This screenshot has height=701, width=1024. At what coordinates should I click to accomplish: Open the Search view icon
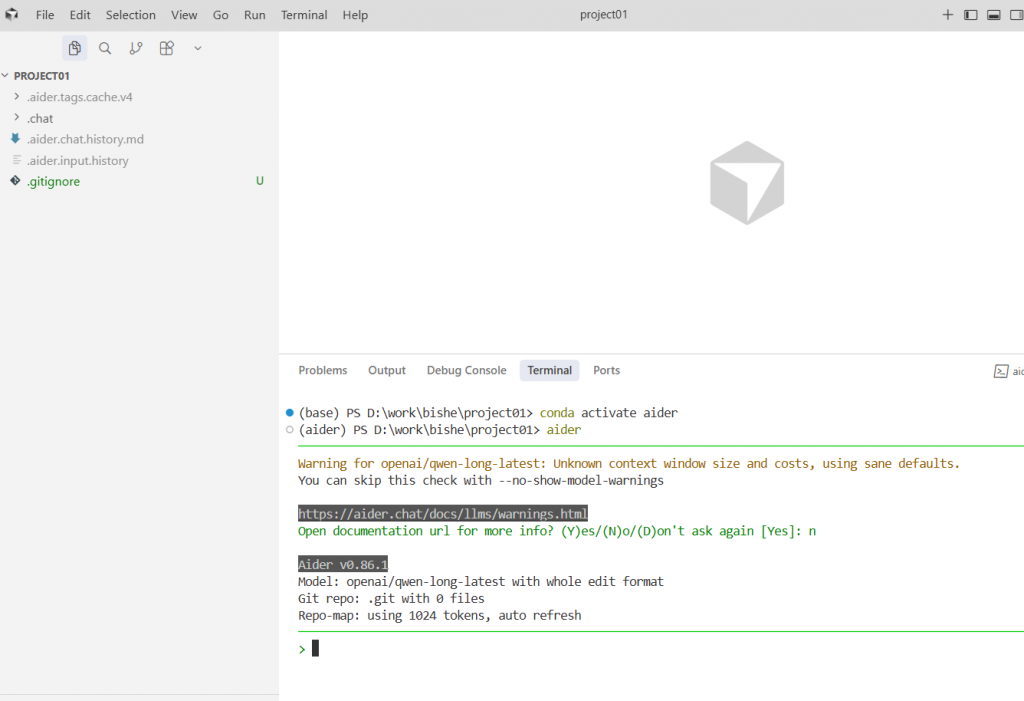(x=105, y=48)
